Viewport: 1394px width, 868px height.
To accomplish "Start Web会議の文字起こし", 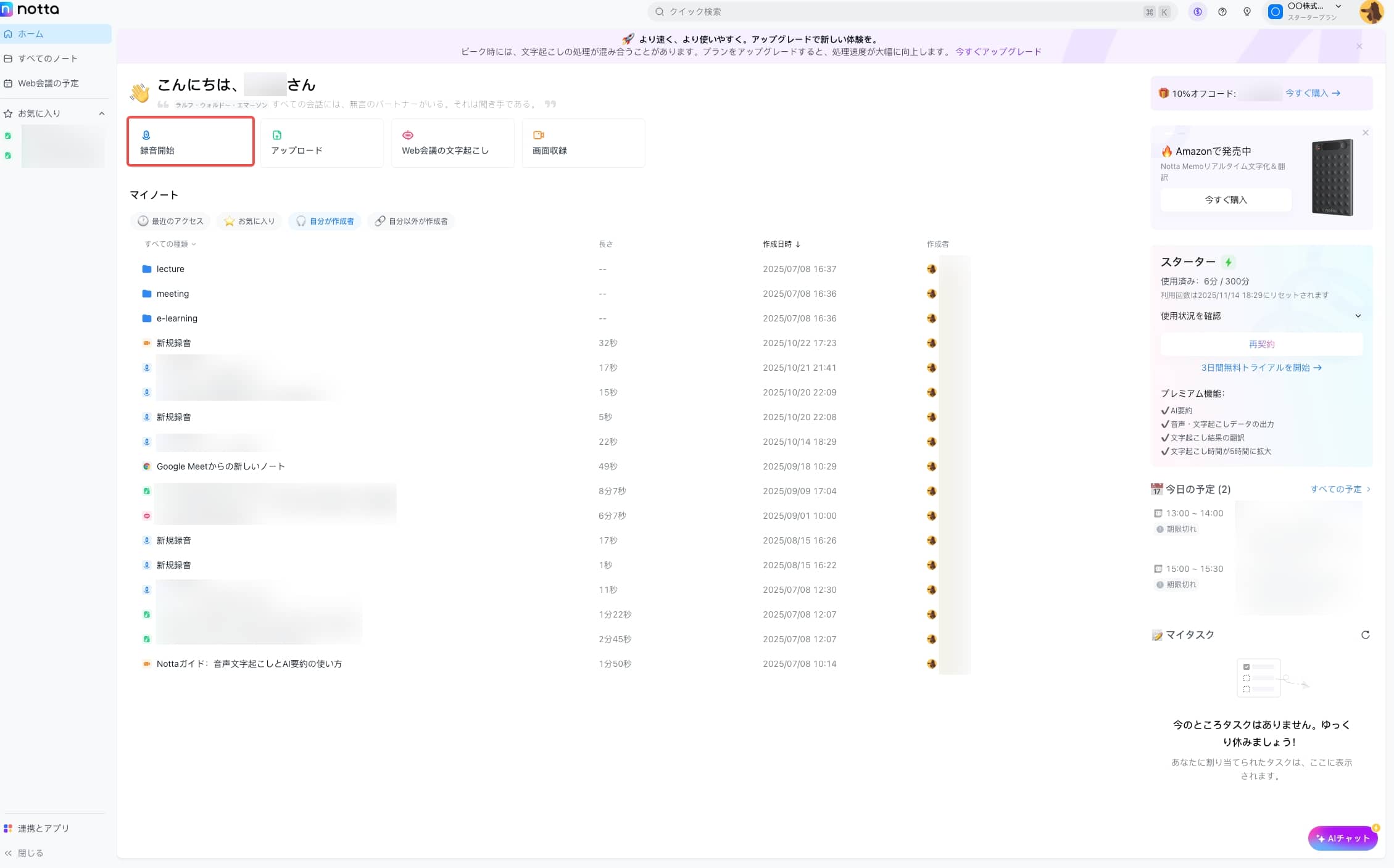I will (x=452, y=143).
